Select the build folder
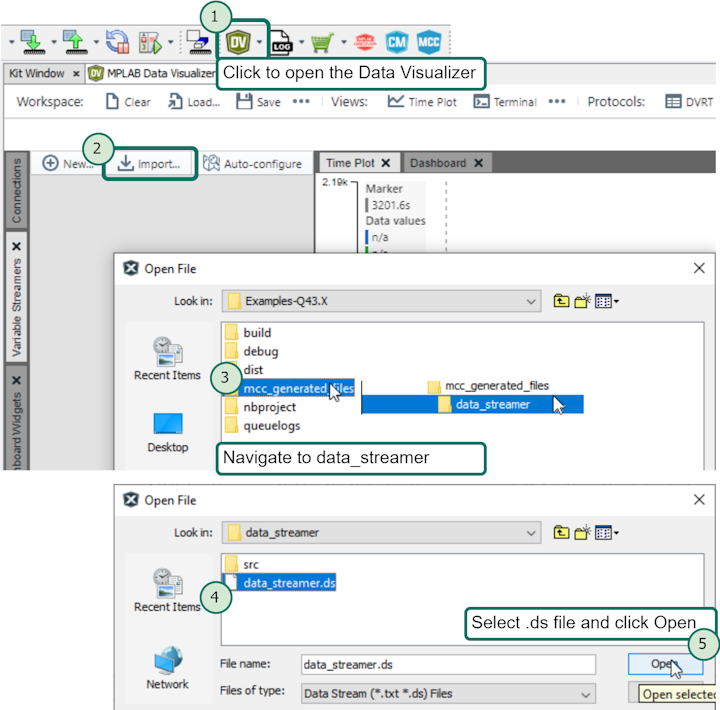 [248, 332]
